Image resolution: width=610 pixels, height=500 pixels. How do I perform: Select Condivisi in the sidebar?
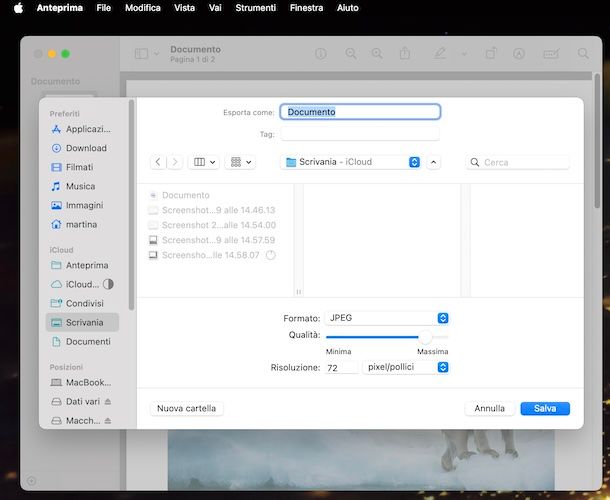[82, 303]
